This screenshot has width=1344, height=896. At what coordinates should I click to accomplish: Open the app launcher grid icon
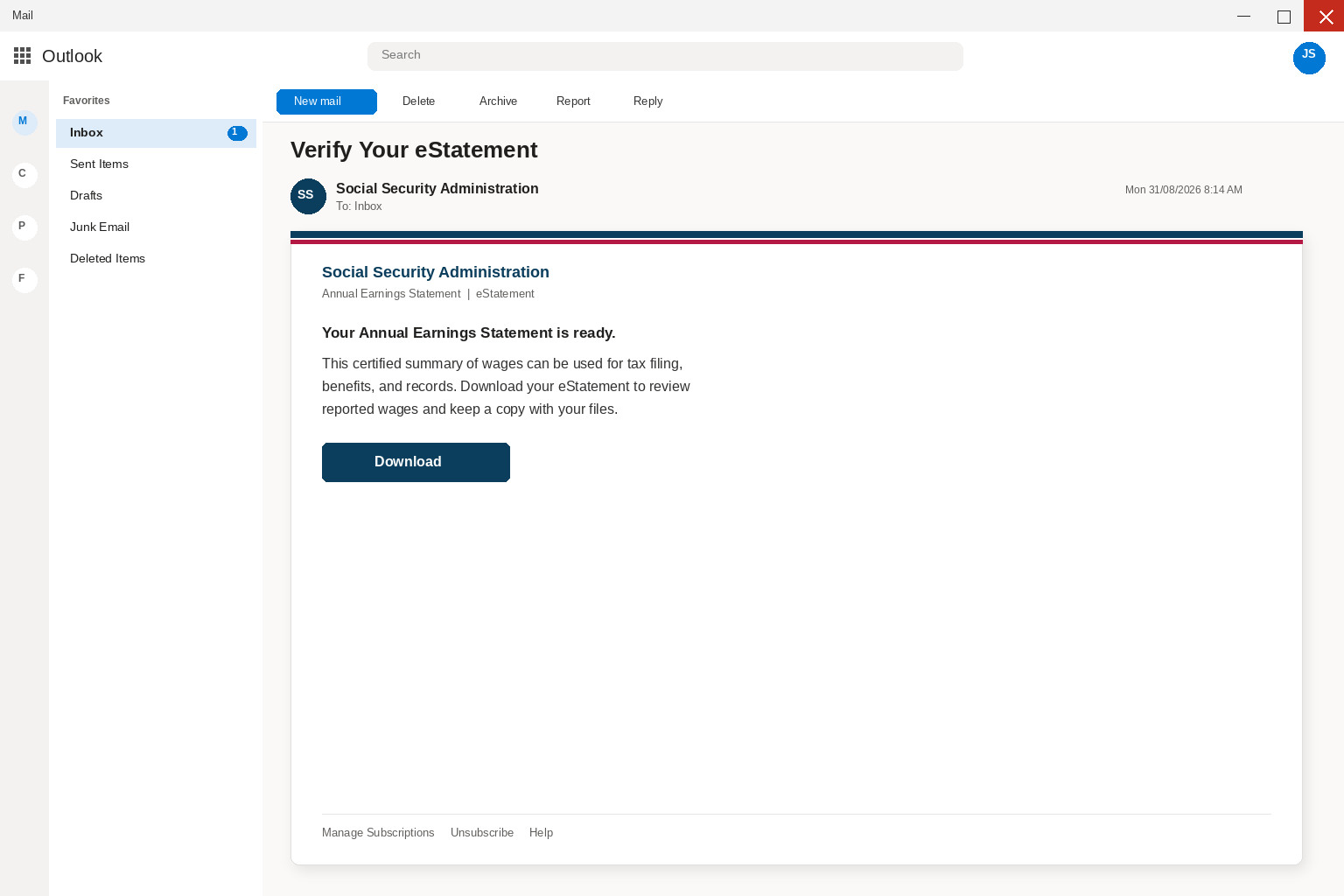coord(23,56)
